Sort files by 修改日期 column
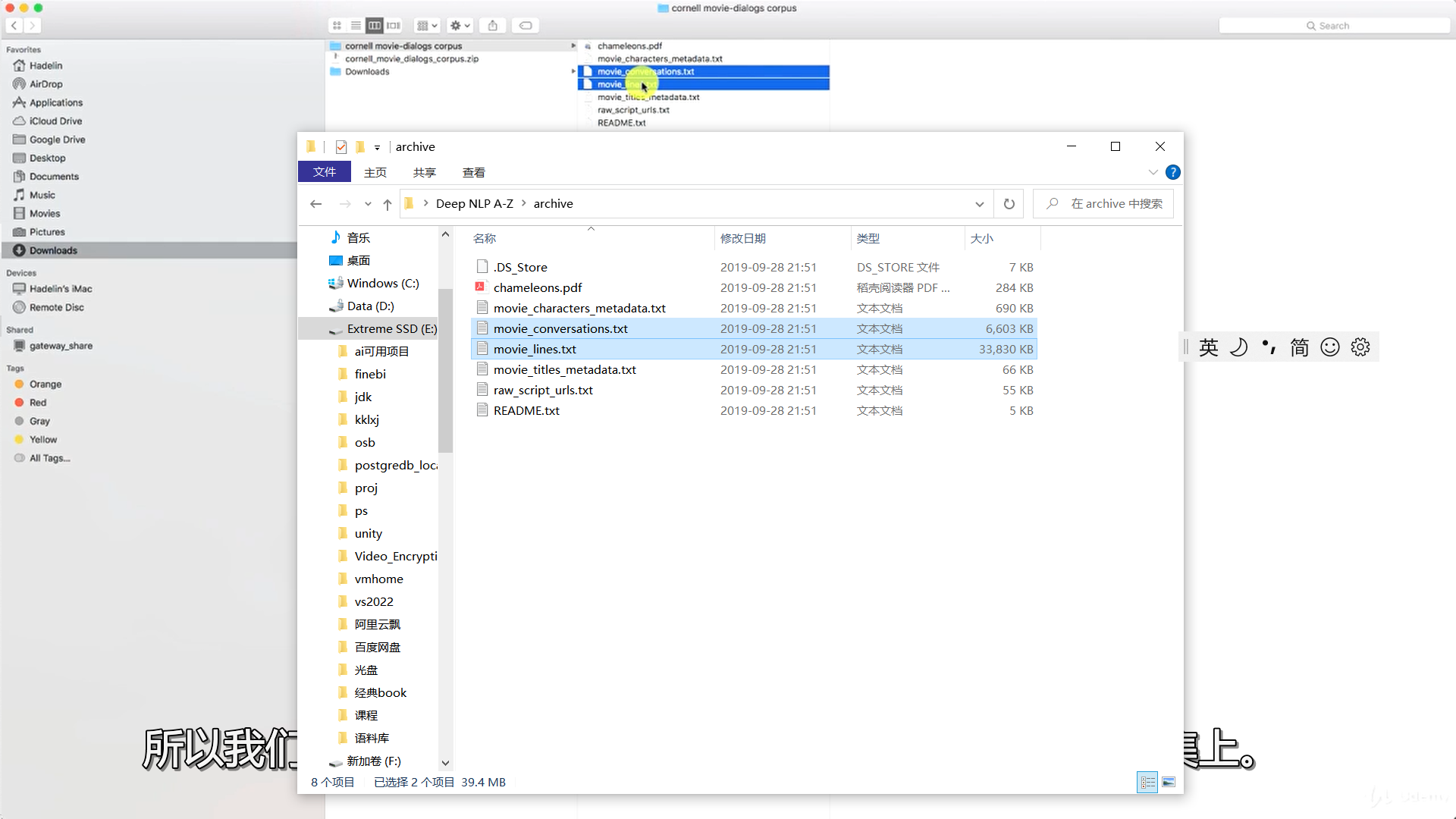This screenshot has height=819, width=1456. tap(783, 238)
